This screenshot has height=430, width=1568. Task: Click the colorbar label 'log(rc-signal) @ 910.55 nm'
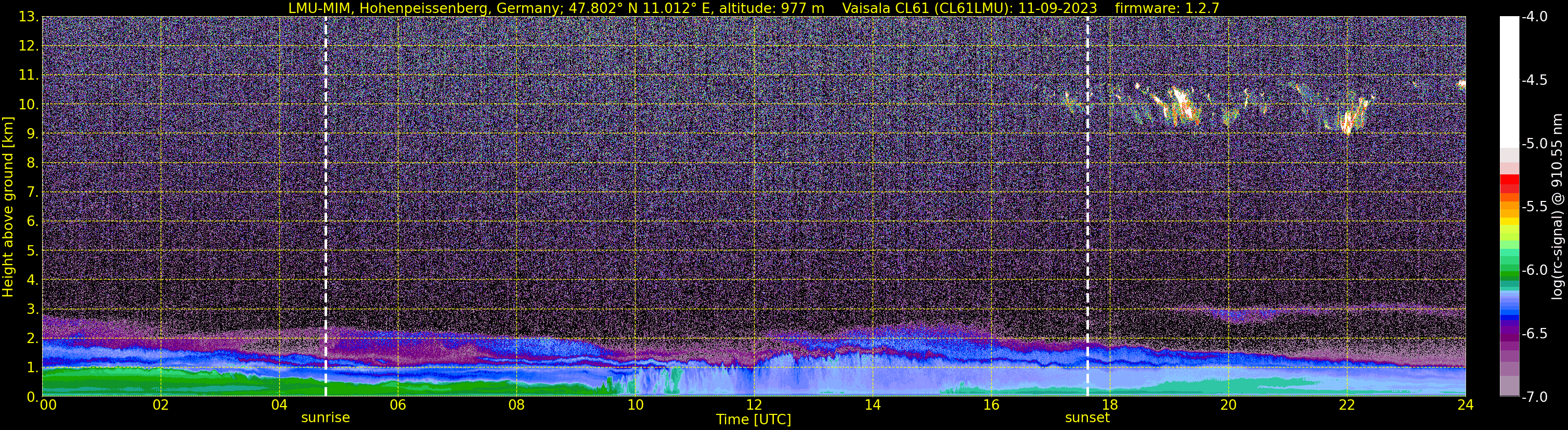1557,207
